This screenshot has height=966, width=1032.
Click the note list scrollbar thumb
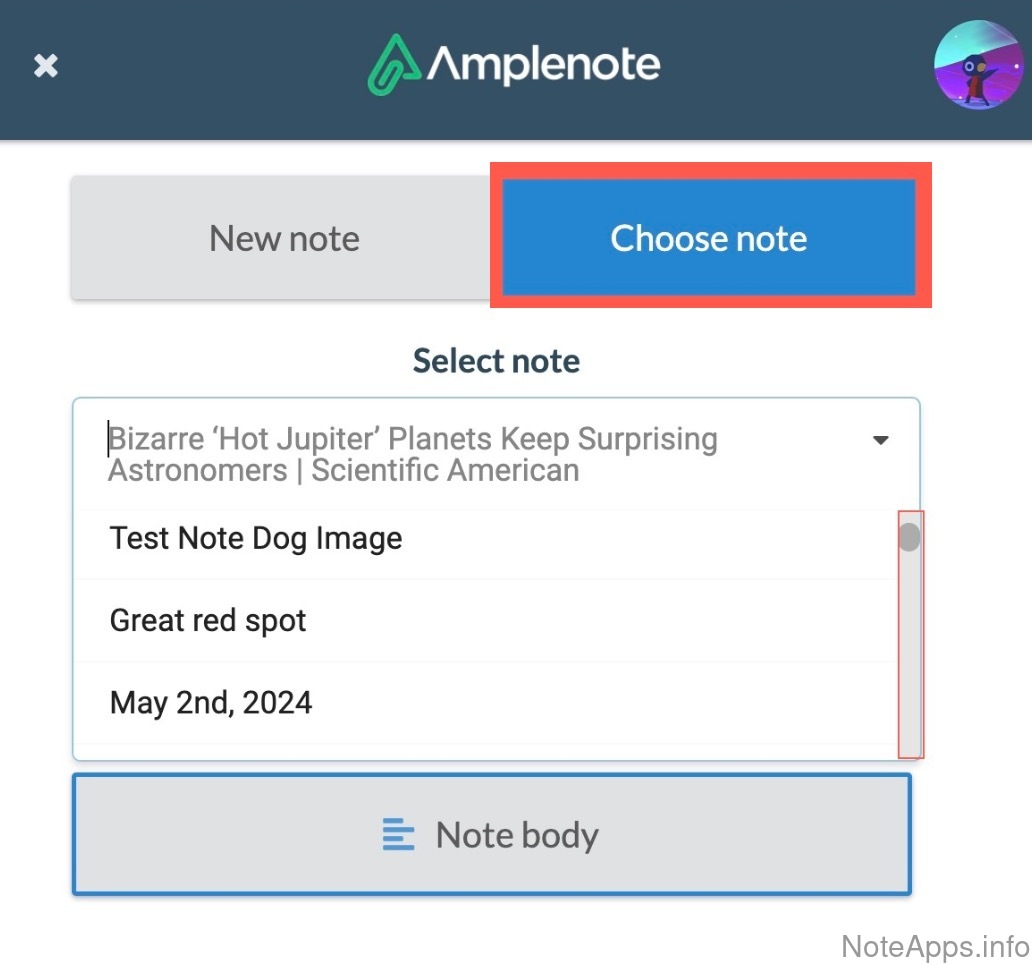[909, 537]
